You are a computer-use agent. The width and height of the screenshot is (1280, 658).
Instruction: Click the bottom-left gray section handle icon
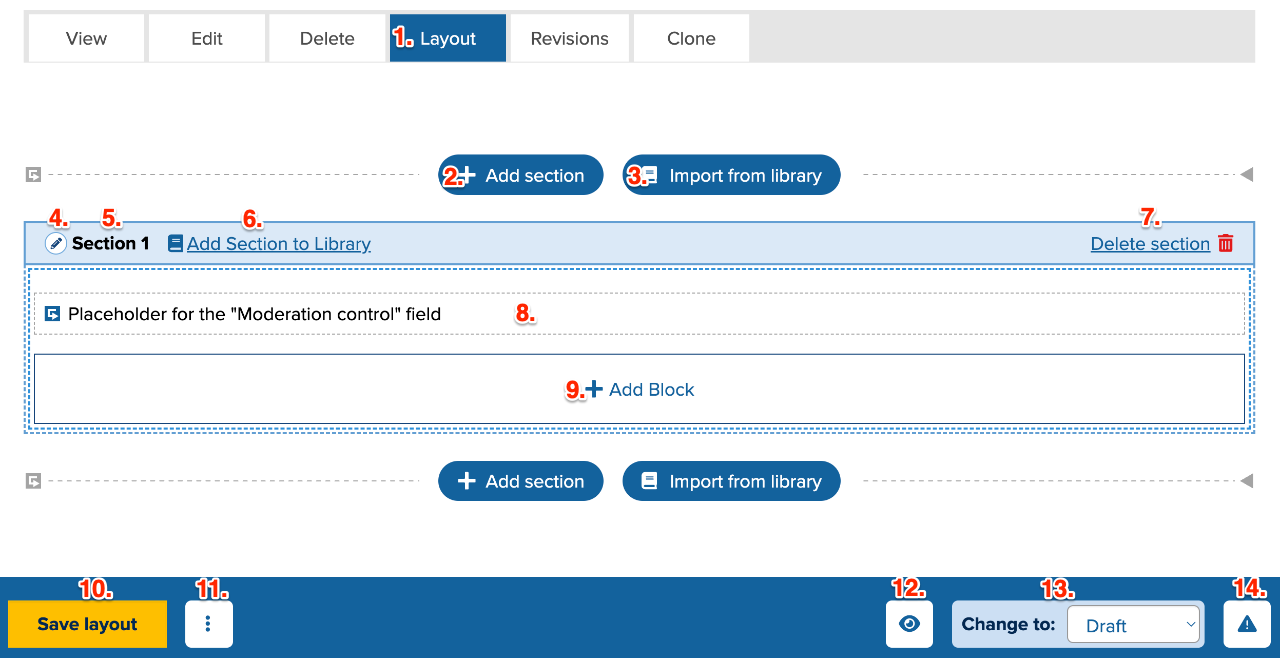pyautogui.click(x=33, y=481)
